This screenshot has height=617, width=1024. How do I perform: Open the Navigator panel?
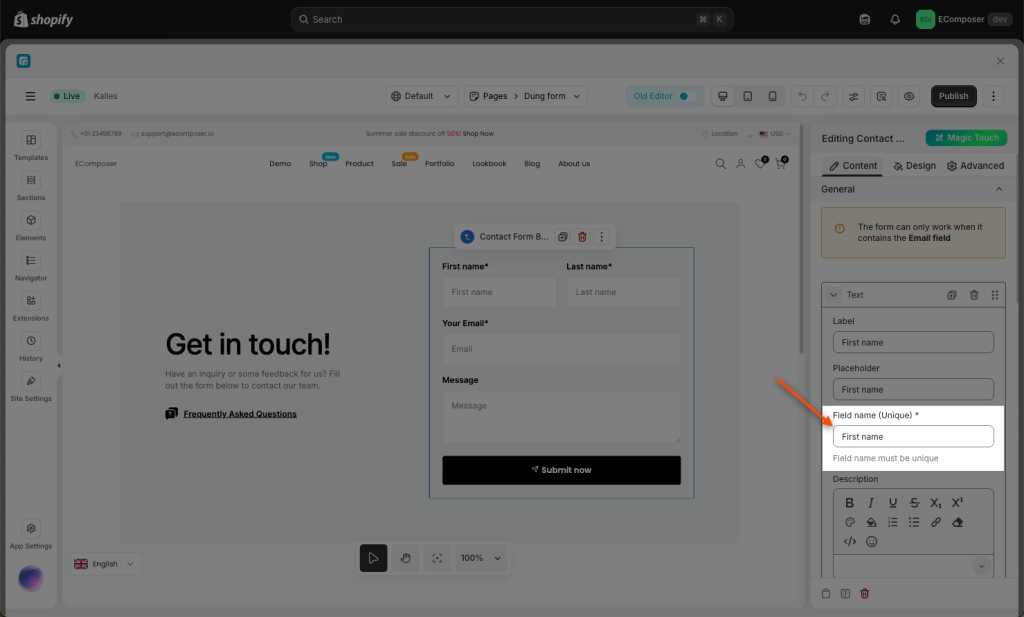pyautogui.click(x=31, y=266)
